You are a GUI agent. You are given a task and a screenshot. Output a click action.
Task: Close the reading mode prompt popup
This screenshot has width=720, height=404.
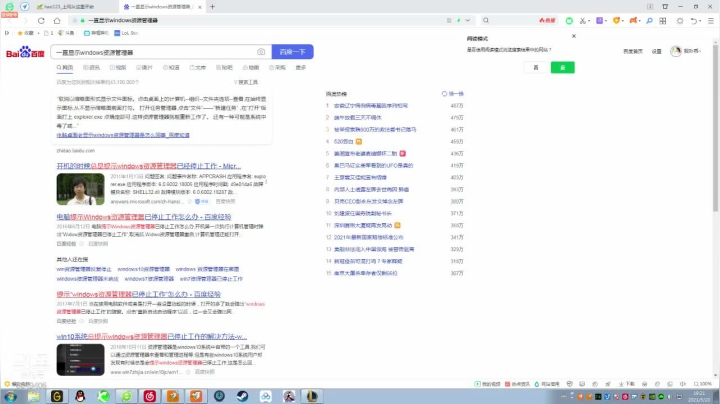tap(574, 36)
